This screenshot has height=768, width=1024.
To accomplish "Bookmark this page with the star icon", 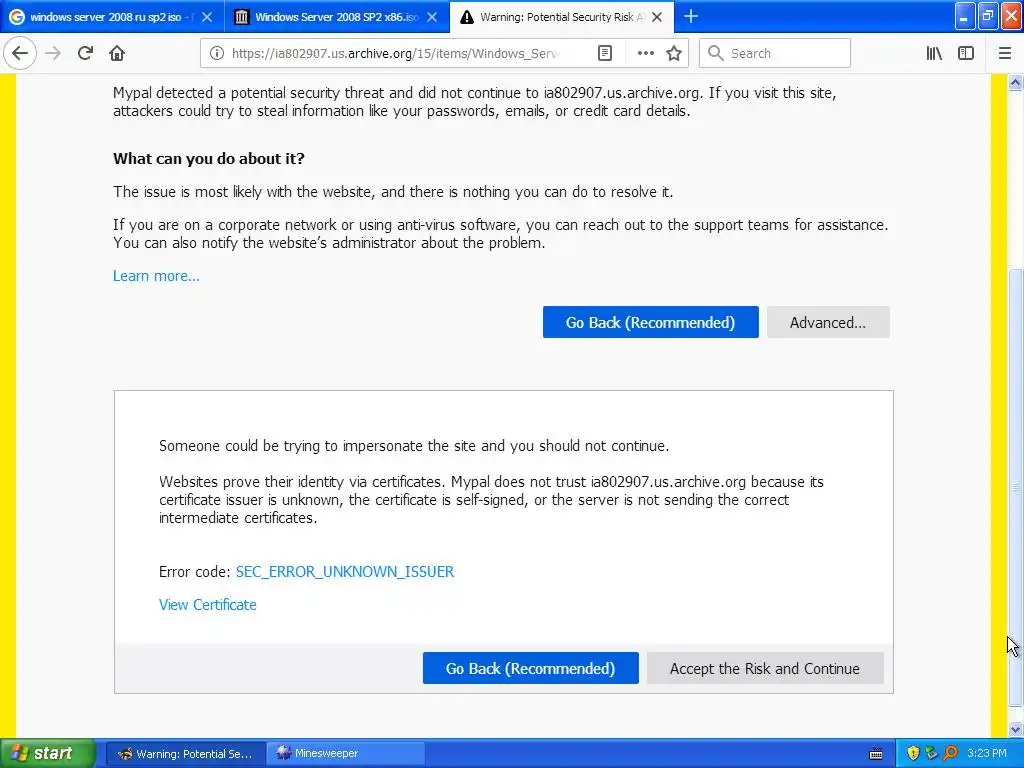I will (674, 53).
